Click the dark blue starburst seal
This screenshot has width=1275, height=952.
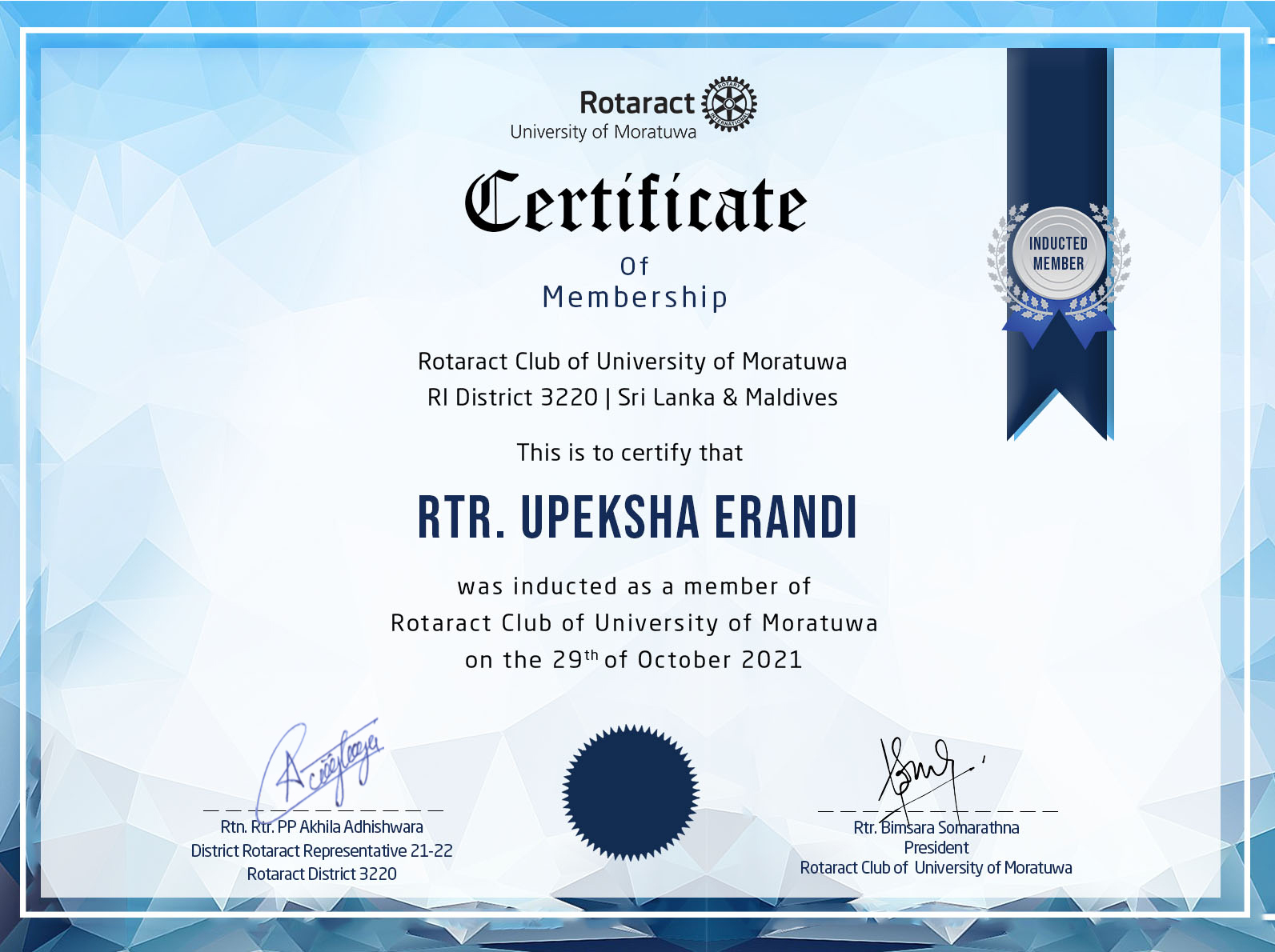631,792
